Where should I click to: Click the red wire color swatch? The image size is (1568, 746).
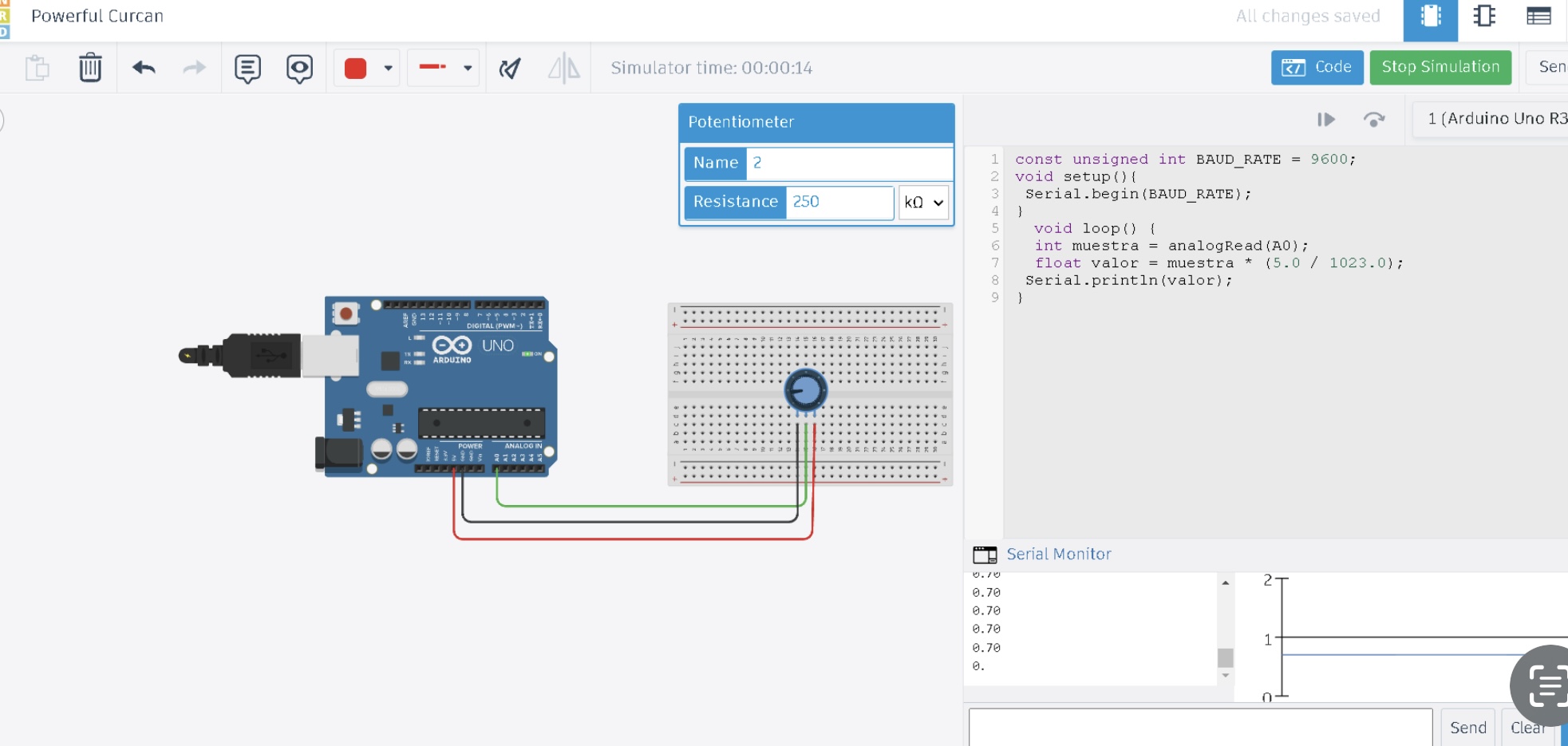(355, 69)
